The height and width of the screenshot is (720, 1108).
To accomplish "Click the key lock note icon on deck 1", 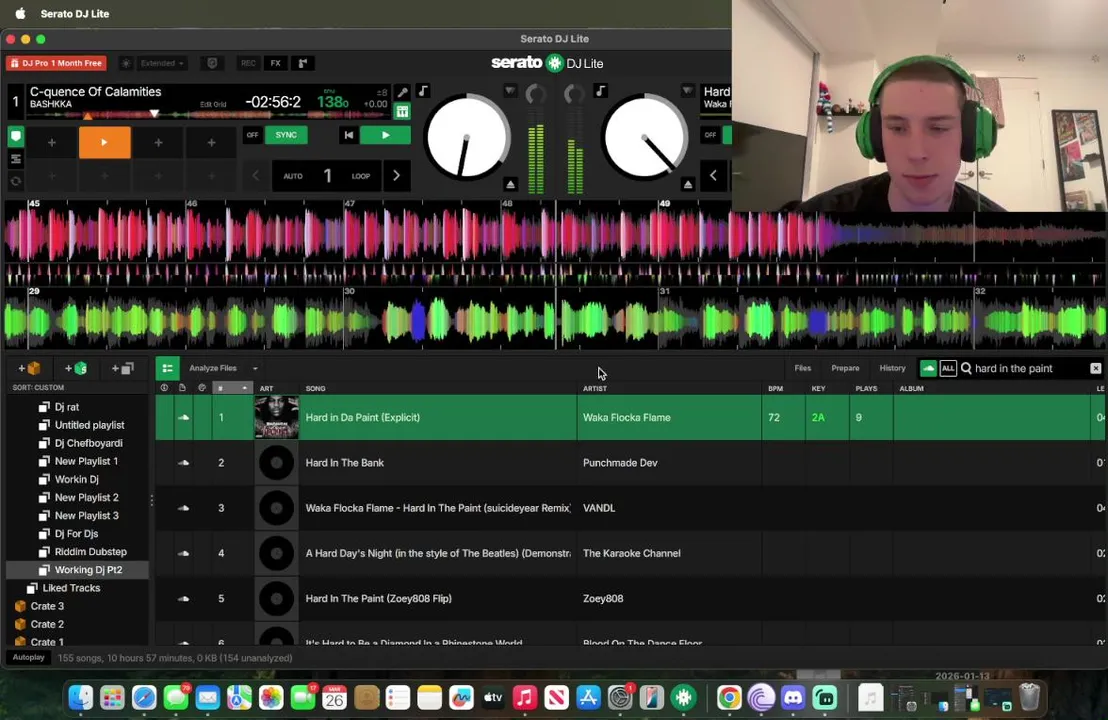I will (x=423, y=90).
